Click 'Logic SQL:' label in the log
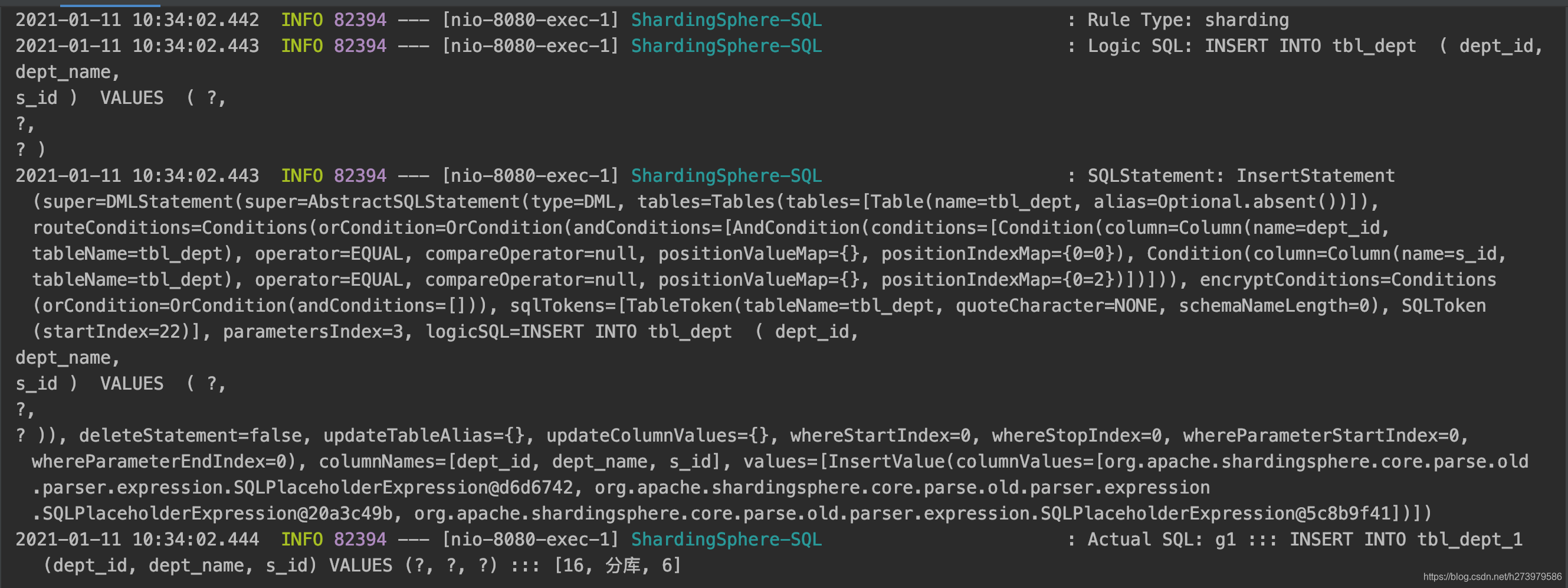The image size is (1568, 588). click(1140, 46)
